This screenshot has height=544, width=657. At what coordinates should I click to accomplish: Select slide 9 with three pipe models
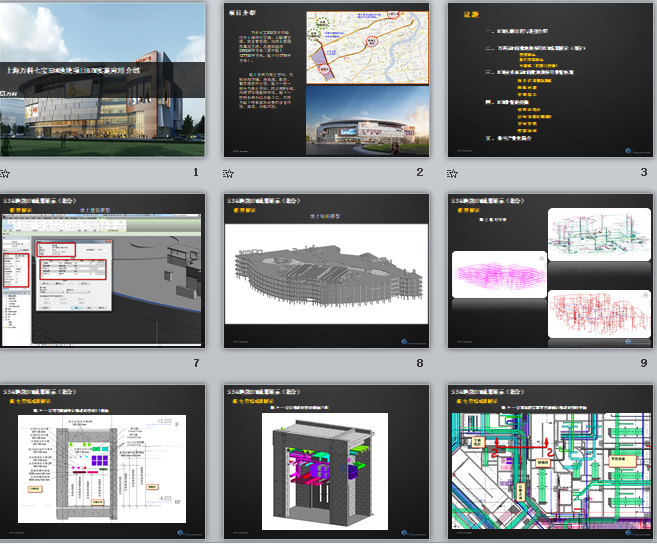click(550, 271)
